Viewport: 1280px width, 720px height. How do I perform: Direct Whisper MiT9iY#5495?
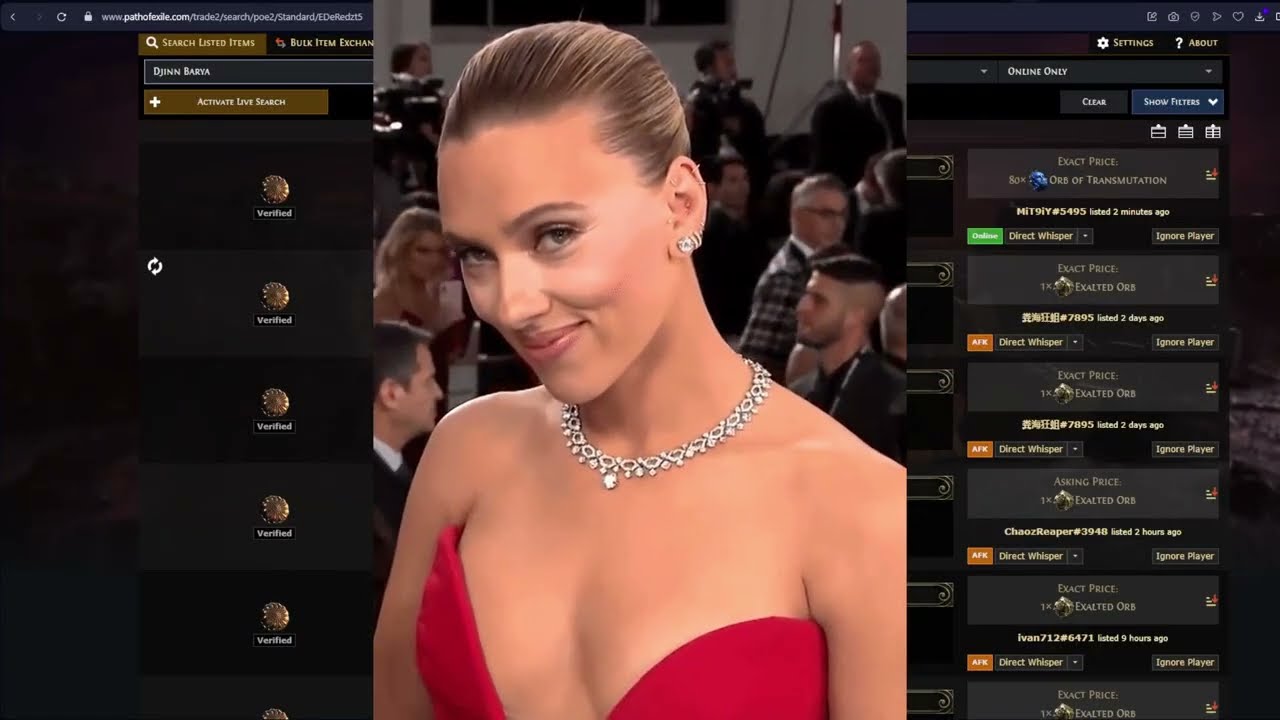click(1040, 236)
